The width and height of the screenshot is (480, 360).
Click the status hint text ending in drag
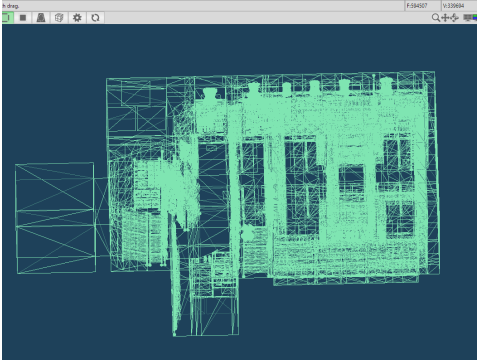point(11,6)
